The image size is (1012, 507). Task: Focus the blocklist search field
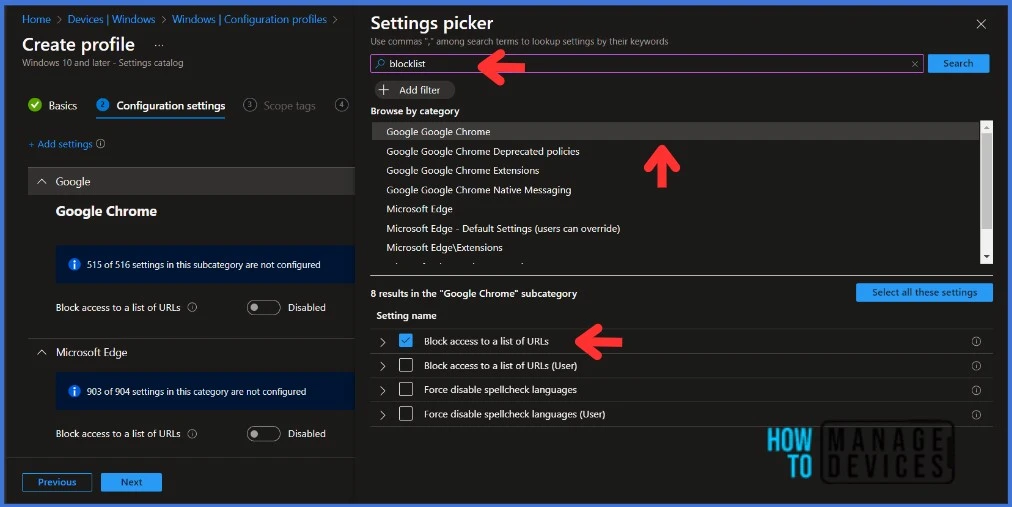(x=647, y=63)
